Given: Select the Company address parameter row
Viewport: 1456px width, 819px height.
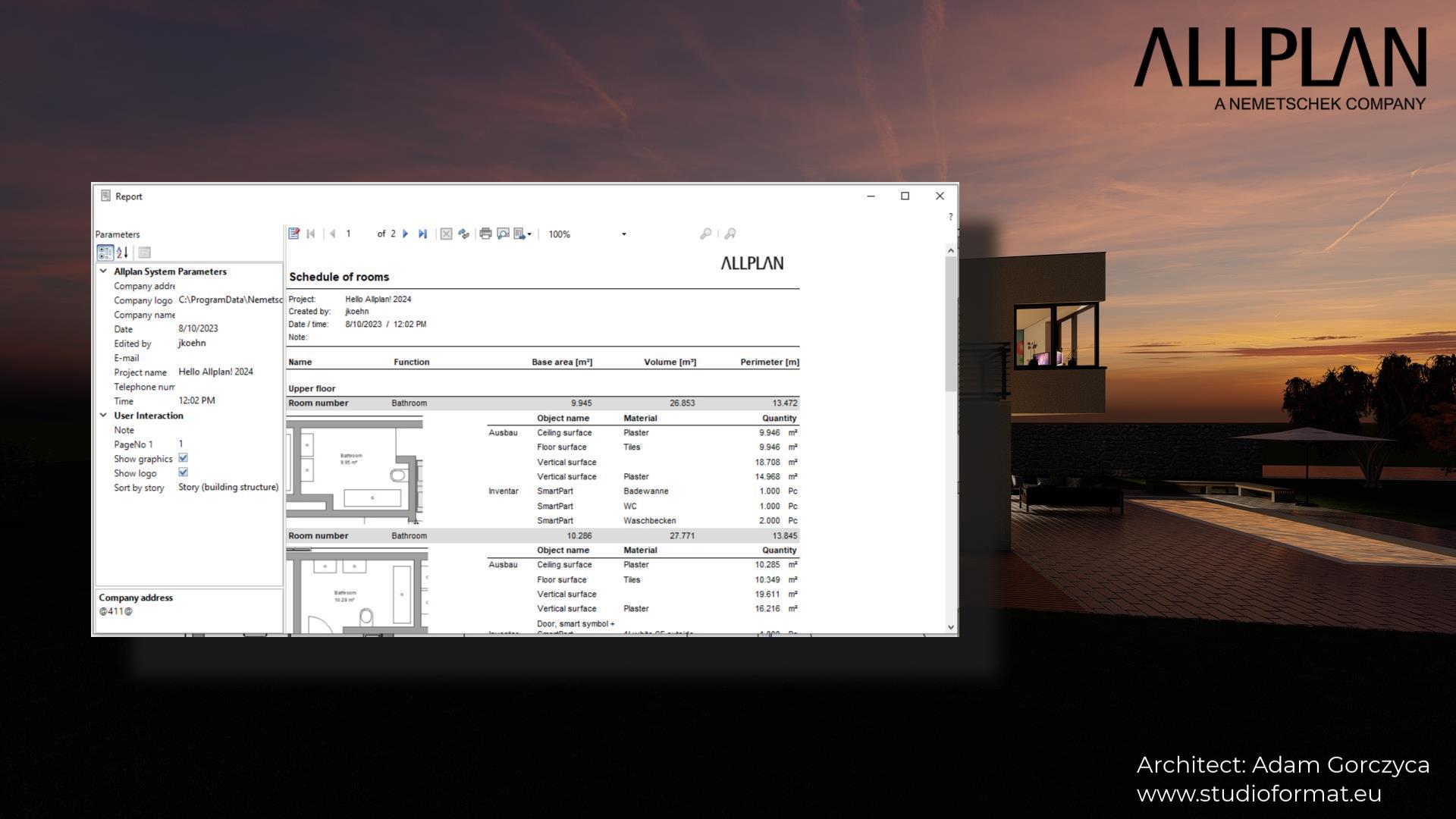Looking at the screenshot, I should pyautogui.click(x=190, y=286).
